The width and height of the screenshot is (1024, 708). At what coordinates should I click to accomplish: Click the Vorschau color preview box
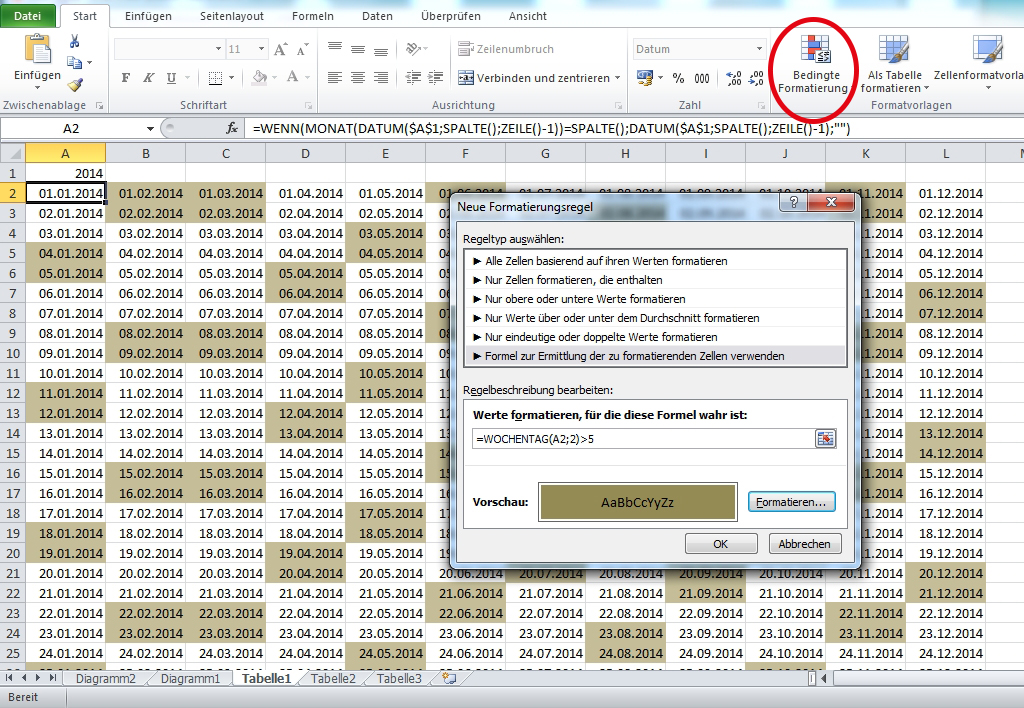coord(637,502)
